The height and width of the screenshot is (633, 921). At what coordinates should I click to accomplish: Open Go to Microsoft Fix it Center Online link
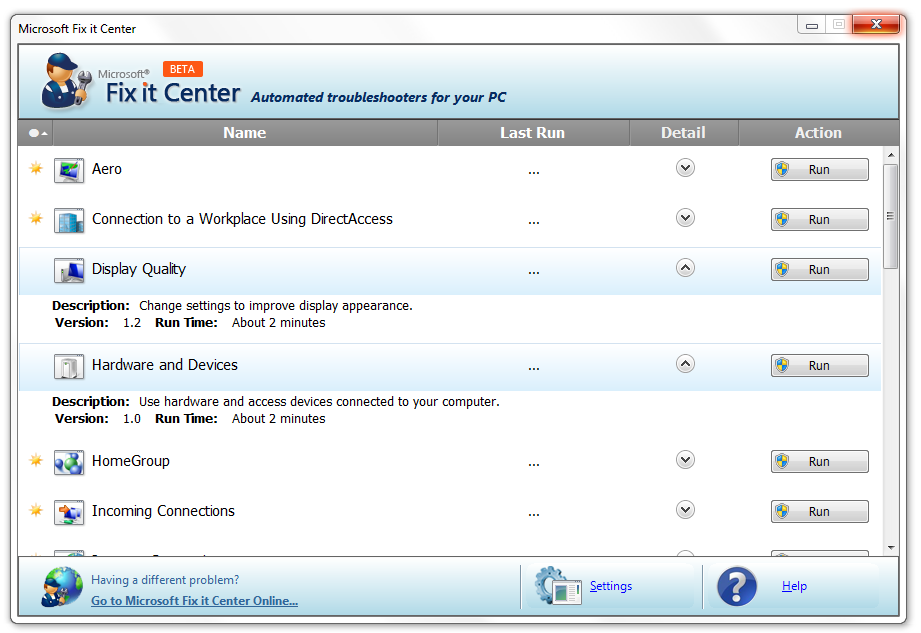pos(194,601)
